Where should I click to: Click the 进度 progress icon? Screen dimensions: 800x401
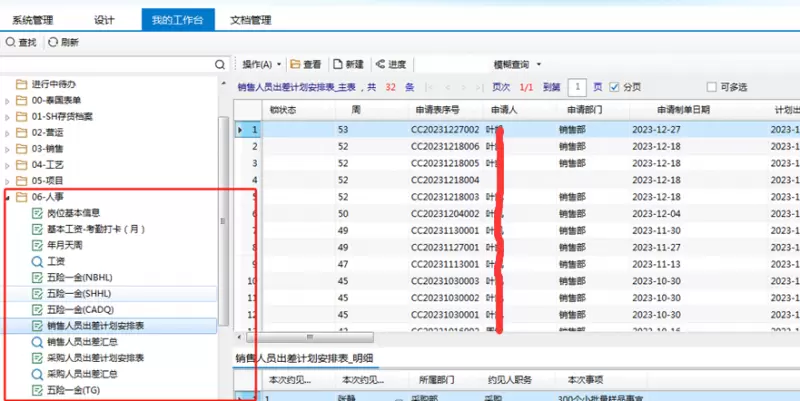[x=380, y=63]
